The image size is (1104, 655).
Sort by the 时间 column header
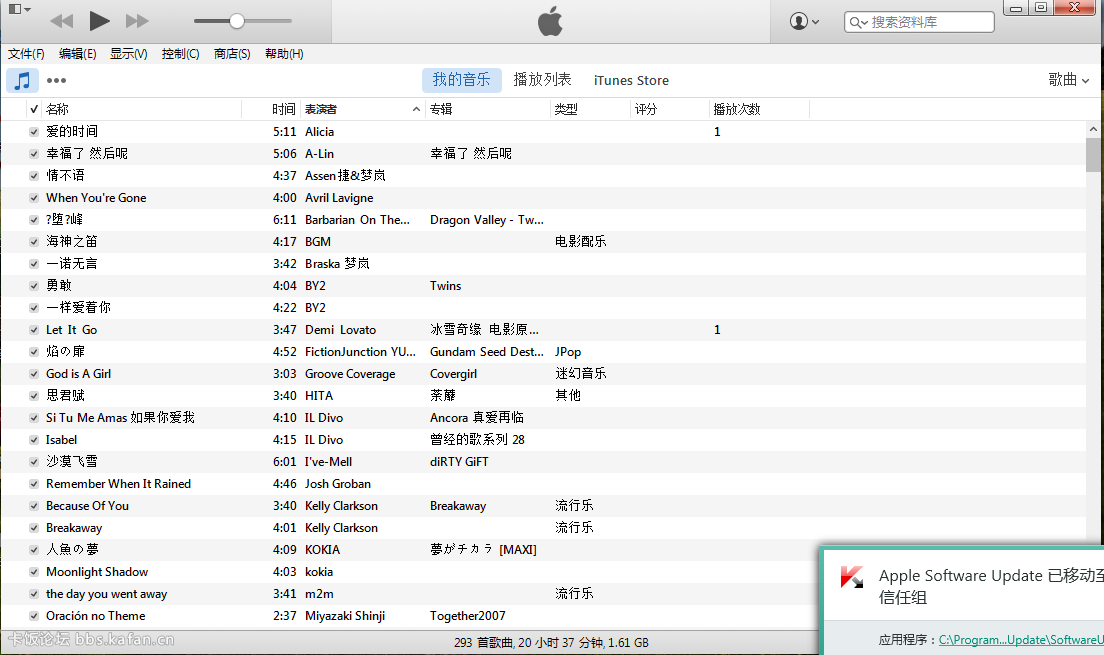click(x=284, y=109)
